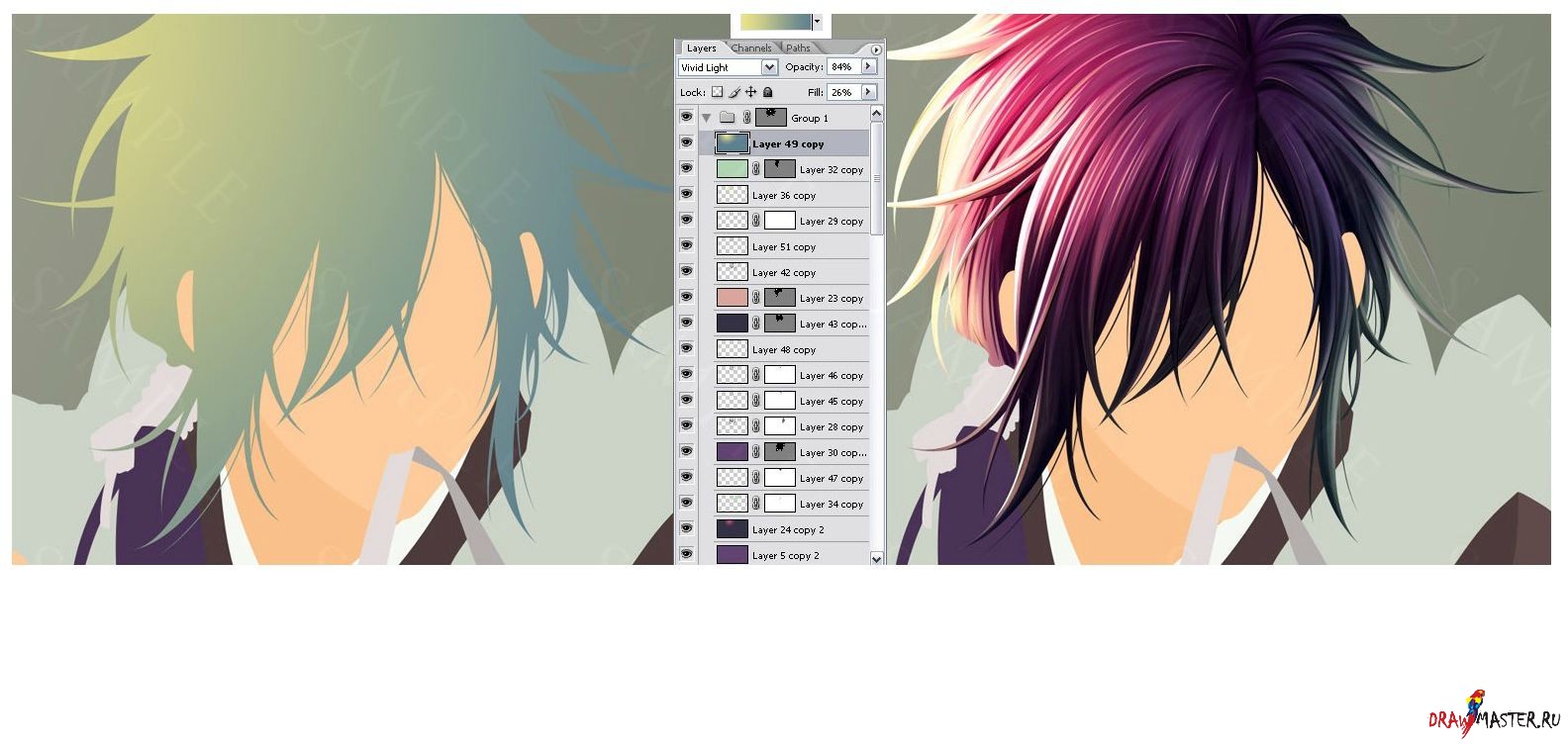Select Layer 30 copy purple thumbnail
This screenshot has height=746, width=1568.
pyautogui.click(x=733, y=452)
